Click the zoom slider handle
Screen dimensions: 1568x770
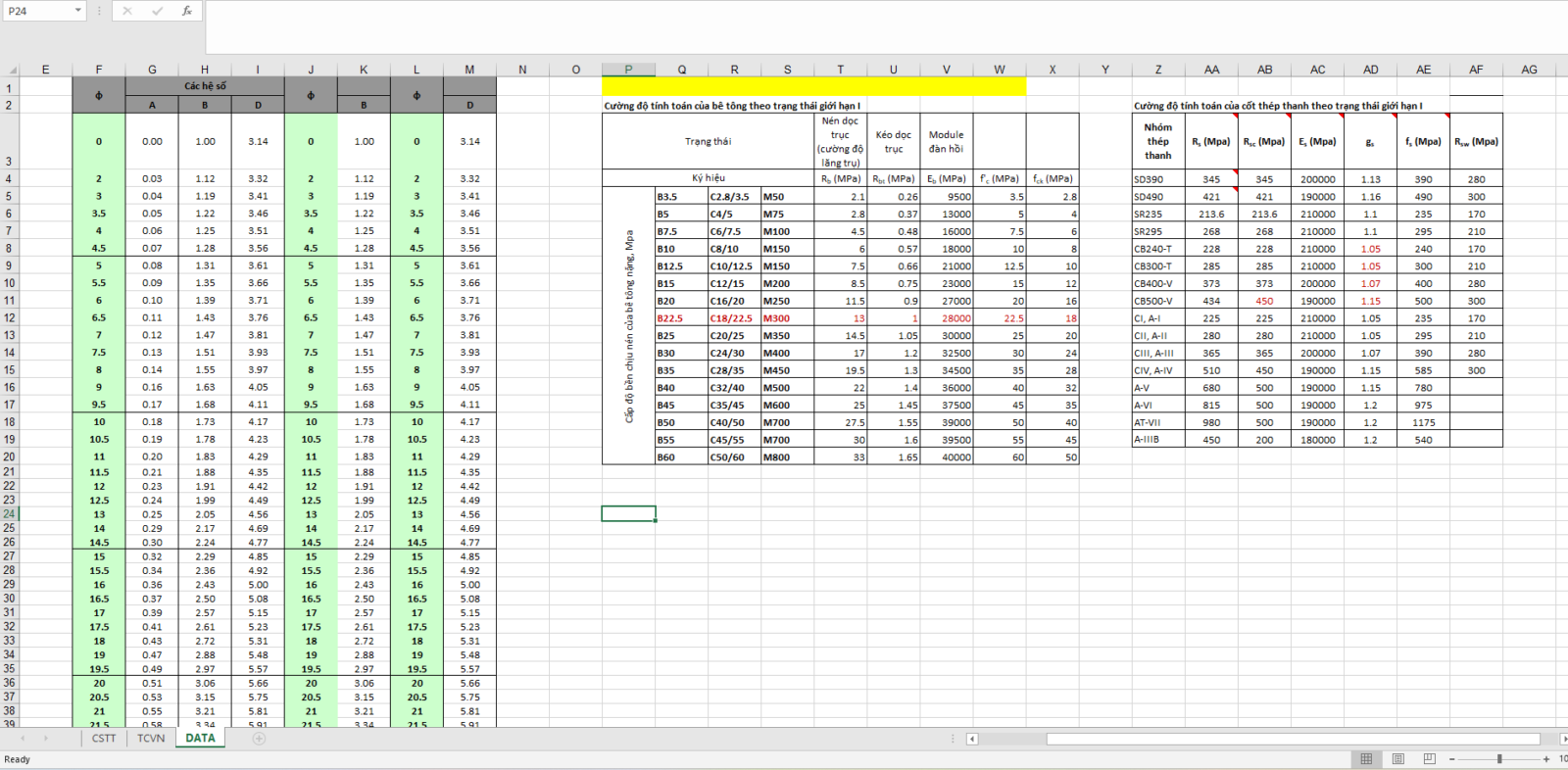click(1499, 759)
